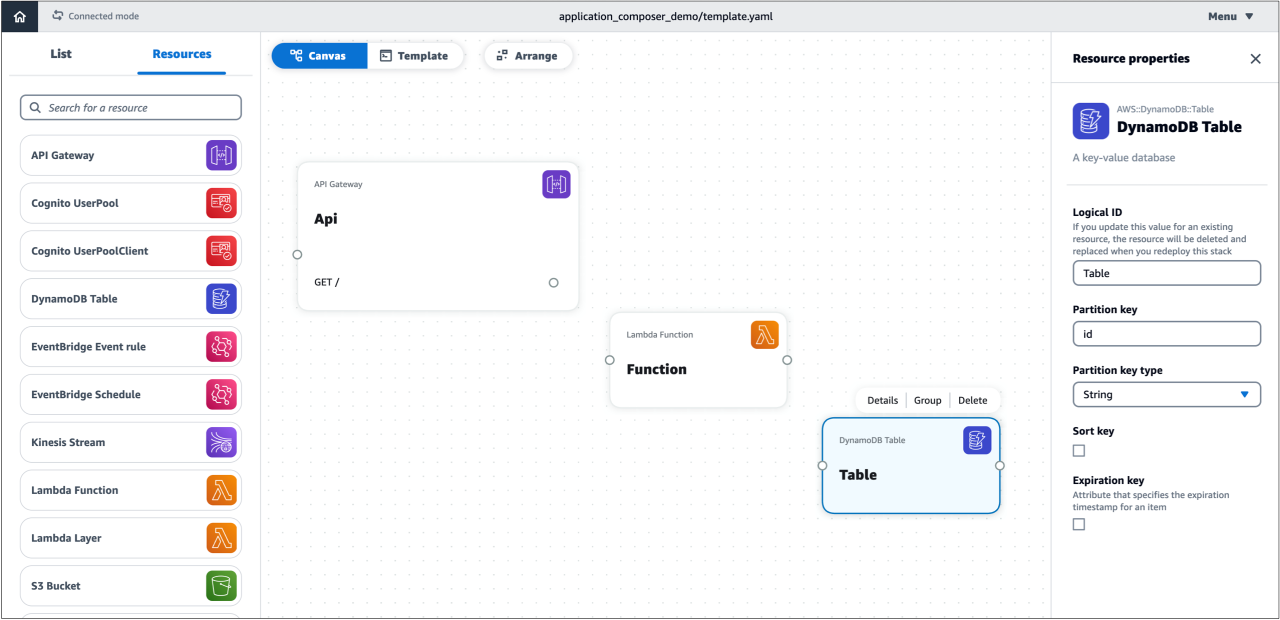Screen dimensions: 1280x620
Task: Select the Table card title on canvas
Action: point(858,475)
